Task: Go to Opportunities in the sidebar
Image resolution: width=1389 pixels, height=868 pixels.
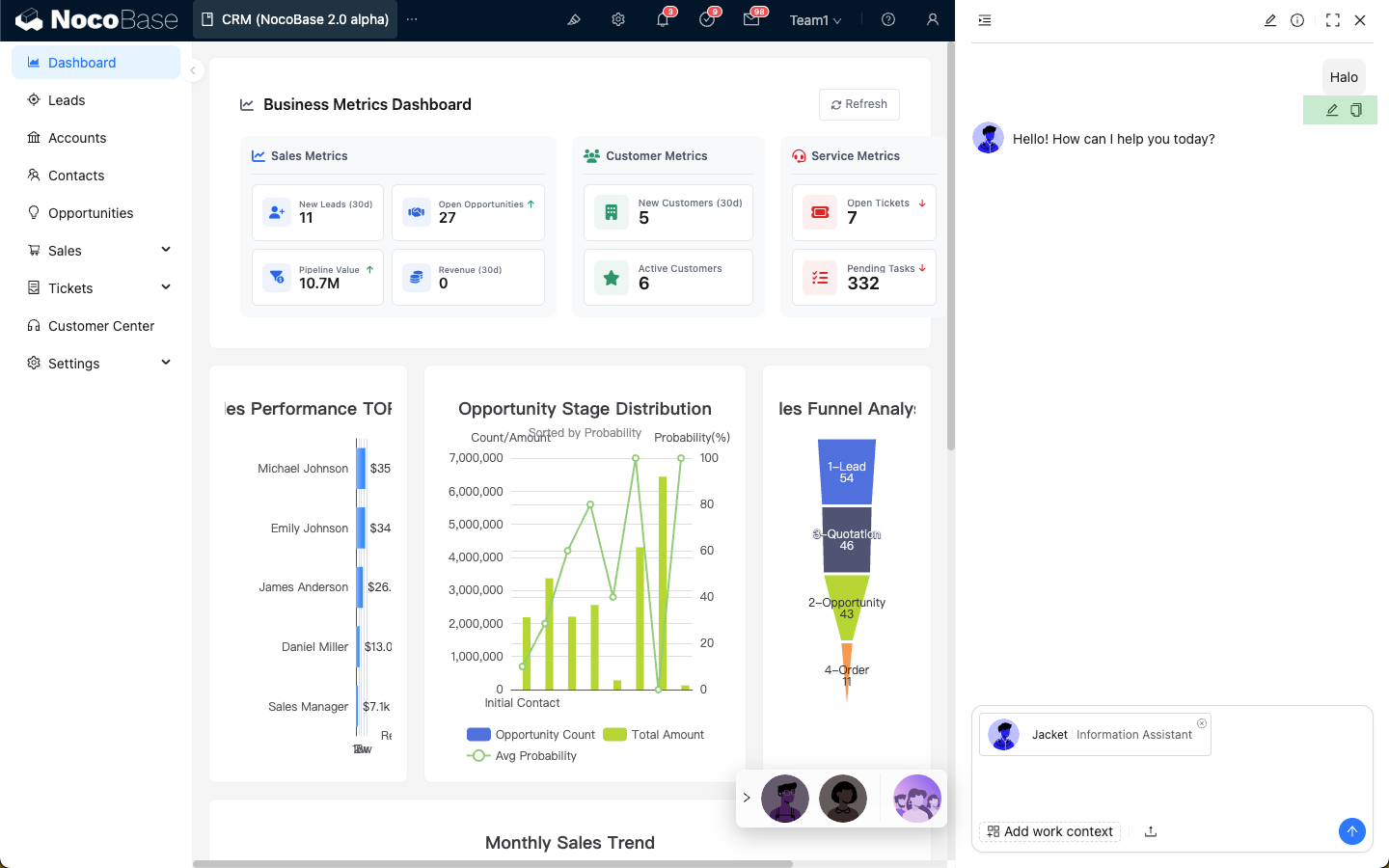Action: coord(91,213)
